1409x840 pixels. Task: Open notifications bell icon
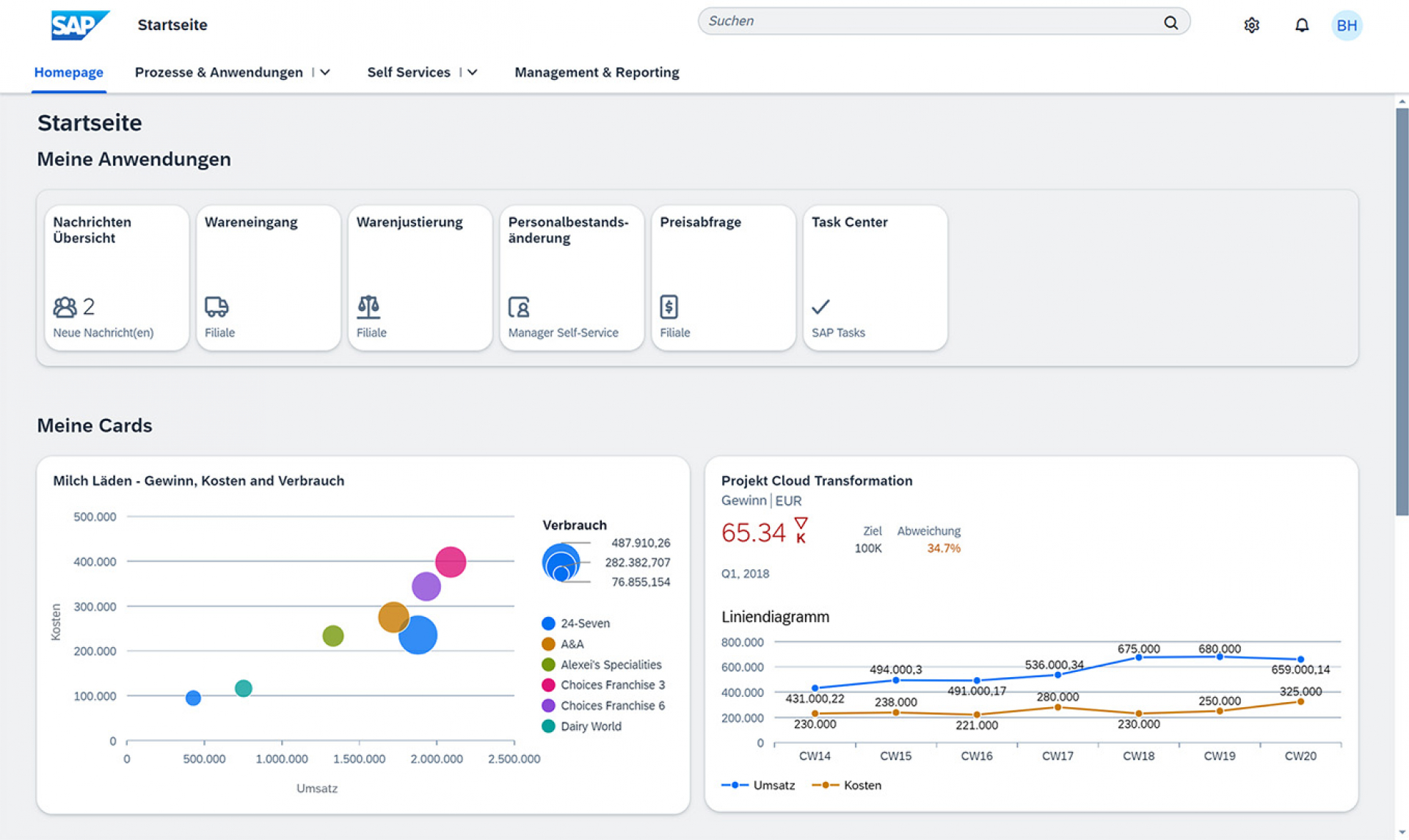[x=1301, y=25]
